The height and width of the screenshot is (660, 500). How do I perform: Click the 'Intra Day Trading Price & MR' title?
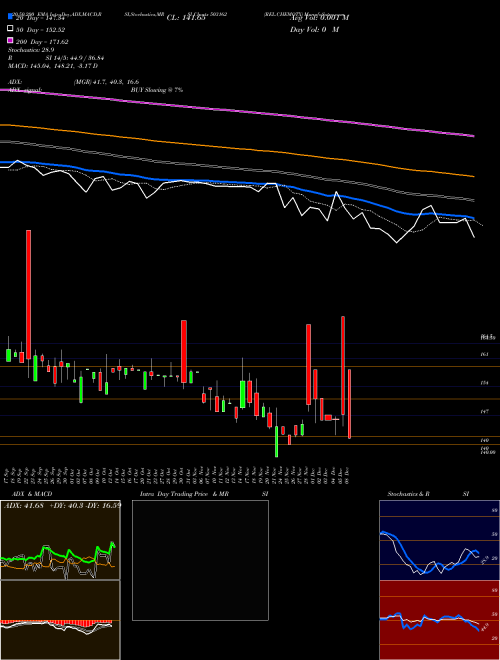(184, 494)
